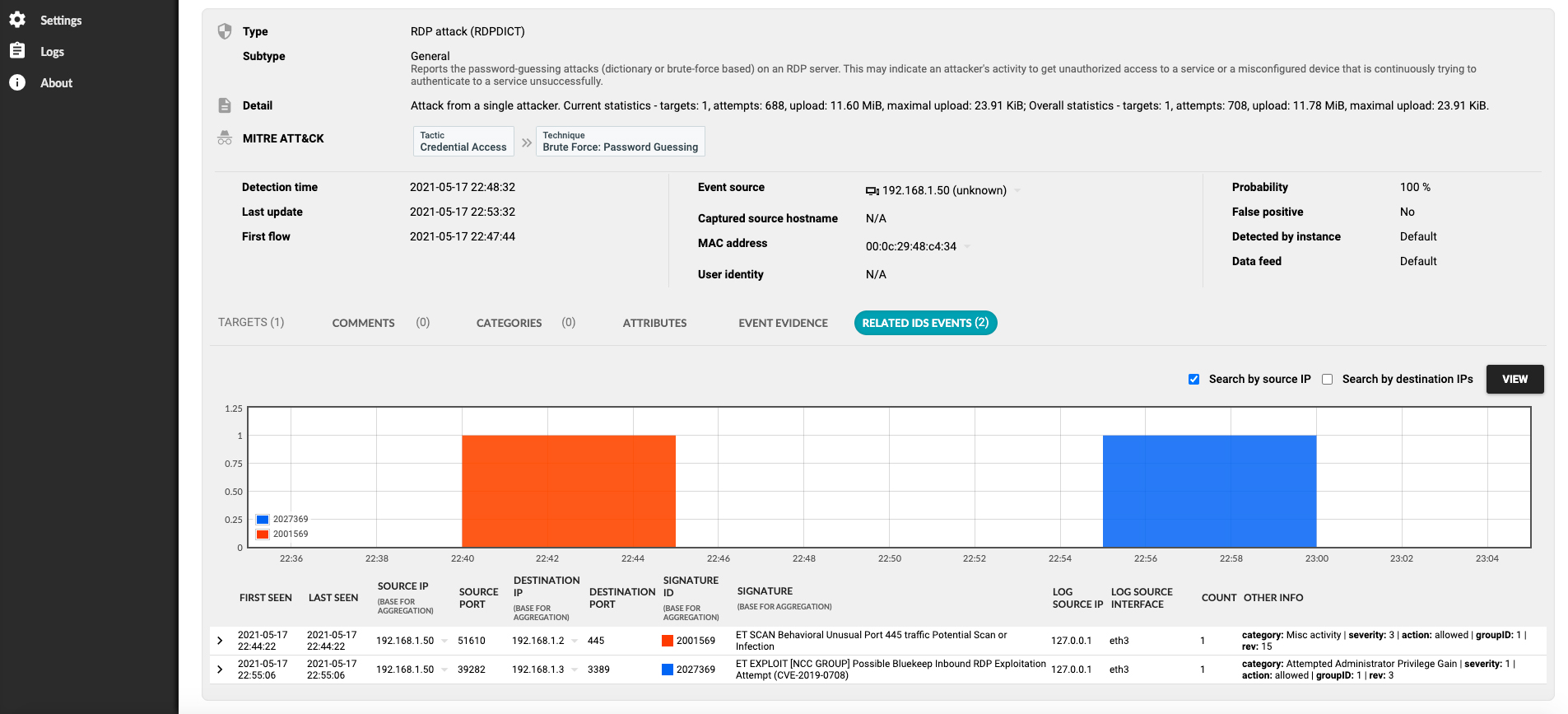Expand the 22:55:06 IDS event row
This screenshot has width=1568, height=714.
(220, 670)
